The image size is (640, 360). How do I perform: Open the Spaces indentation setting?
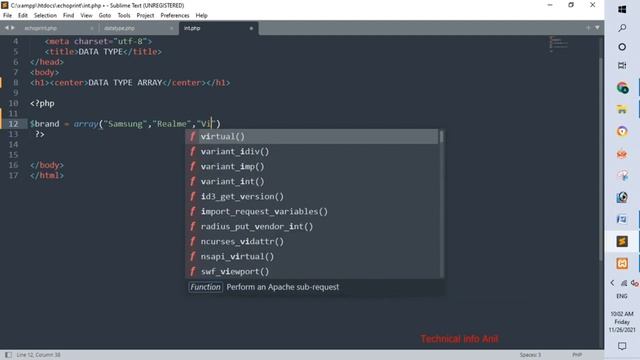(530, 355)
